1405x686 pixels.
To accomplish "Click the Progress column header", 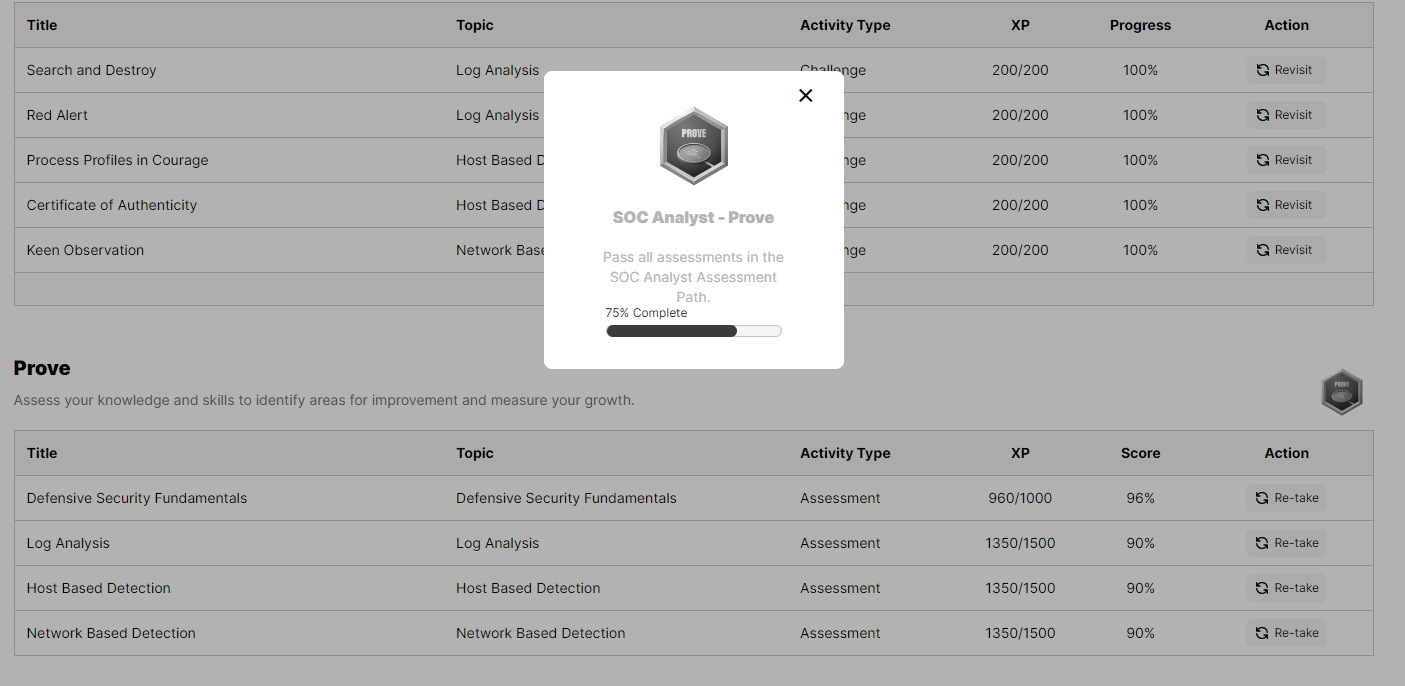I will 1140,25.
